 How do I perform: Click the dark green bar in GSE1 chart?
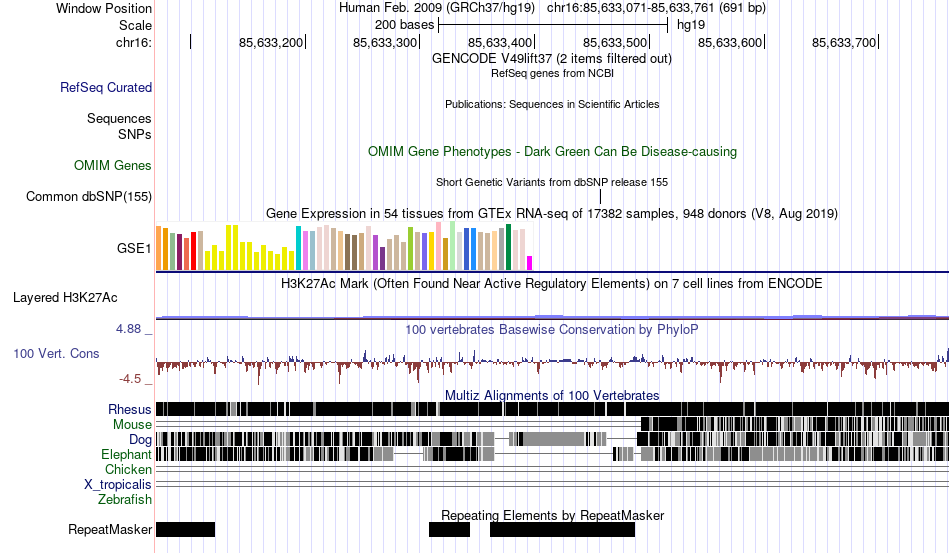(509, 247)
